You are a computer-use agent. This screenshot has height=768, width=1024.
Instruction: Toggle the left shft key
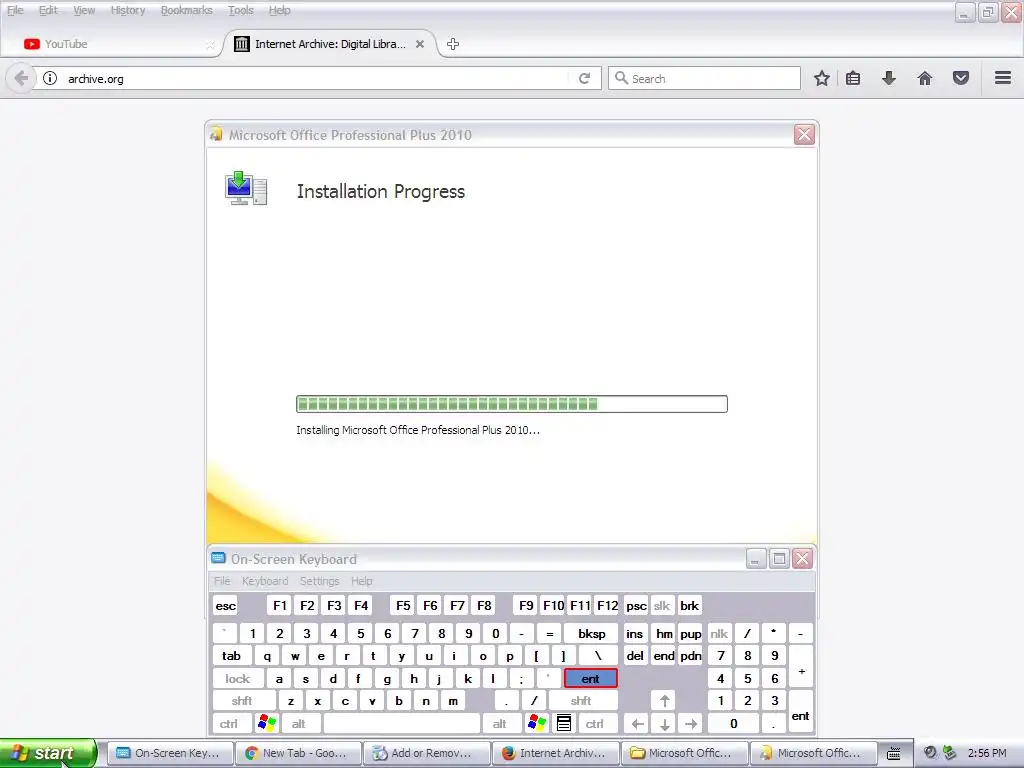pyautogui.click(x=242, y=701)
